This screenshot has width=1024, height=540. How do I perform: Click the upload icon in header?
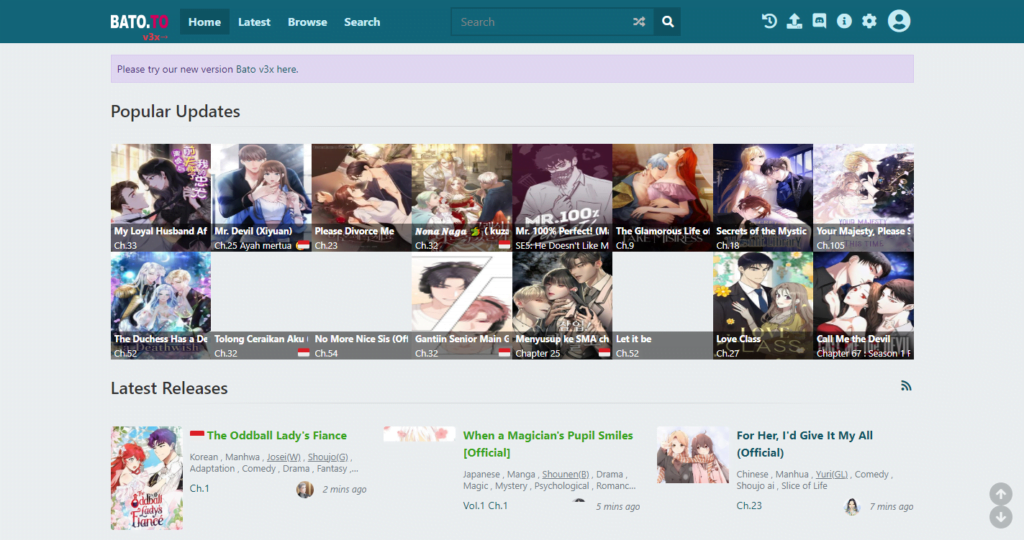coord(794,21)
